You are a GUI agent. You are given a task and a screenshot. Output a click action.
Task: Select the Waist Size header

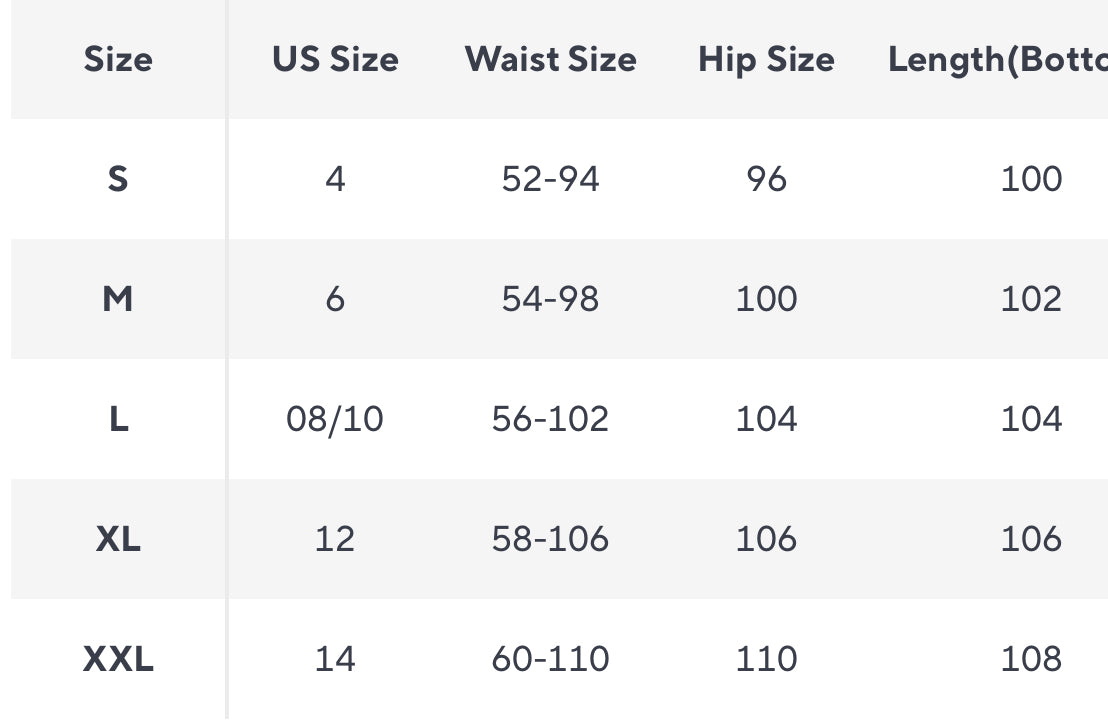550,60
